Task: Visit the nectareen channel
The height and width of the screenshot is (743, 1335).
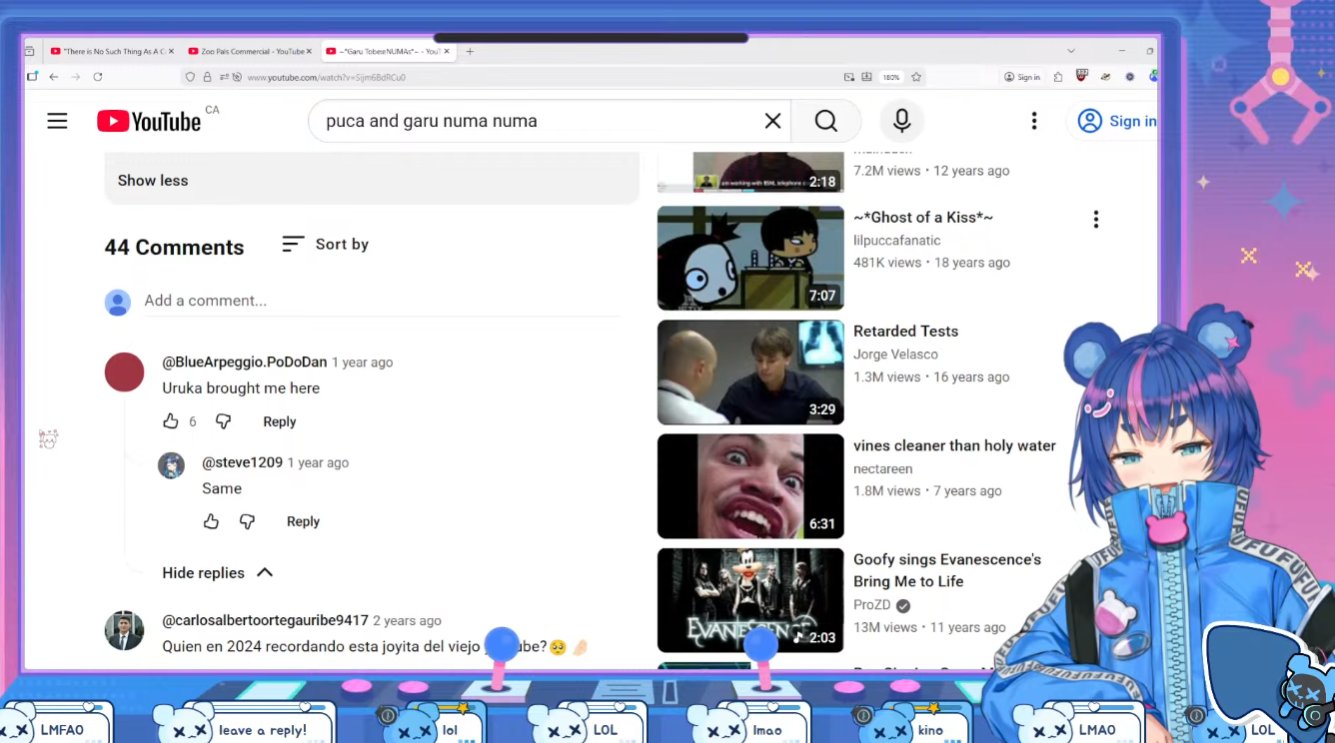Action: point(882,468)
